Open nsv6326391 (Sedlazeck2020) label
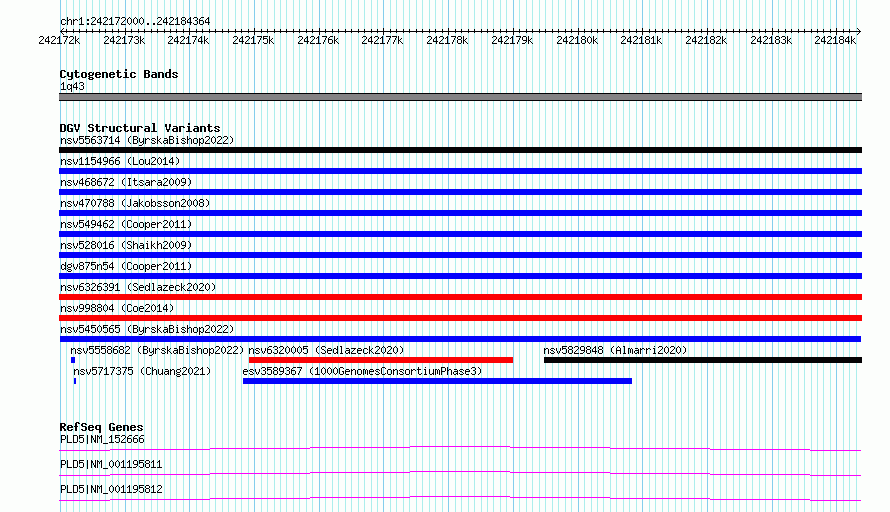Viewport: 890px width, 512px height. (x=138, y=287)
